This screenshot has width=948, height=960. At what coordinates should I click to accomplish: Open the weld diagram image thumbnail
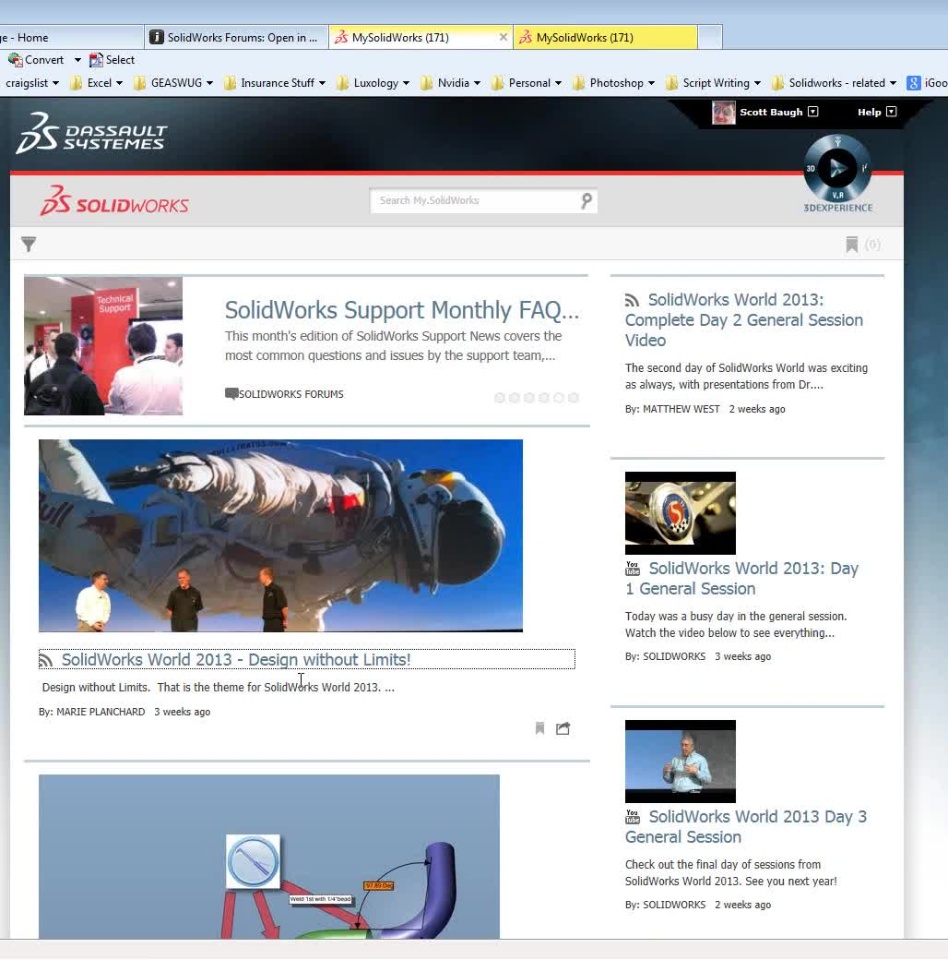[269, 857]
